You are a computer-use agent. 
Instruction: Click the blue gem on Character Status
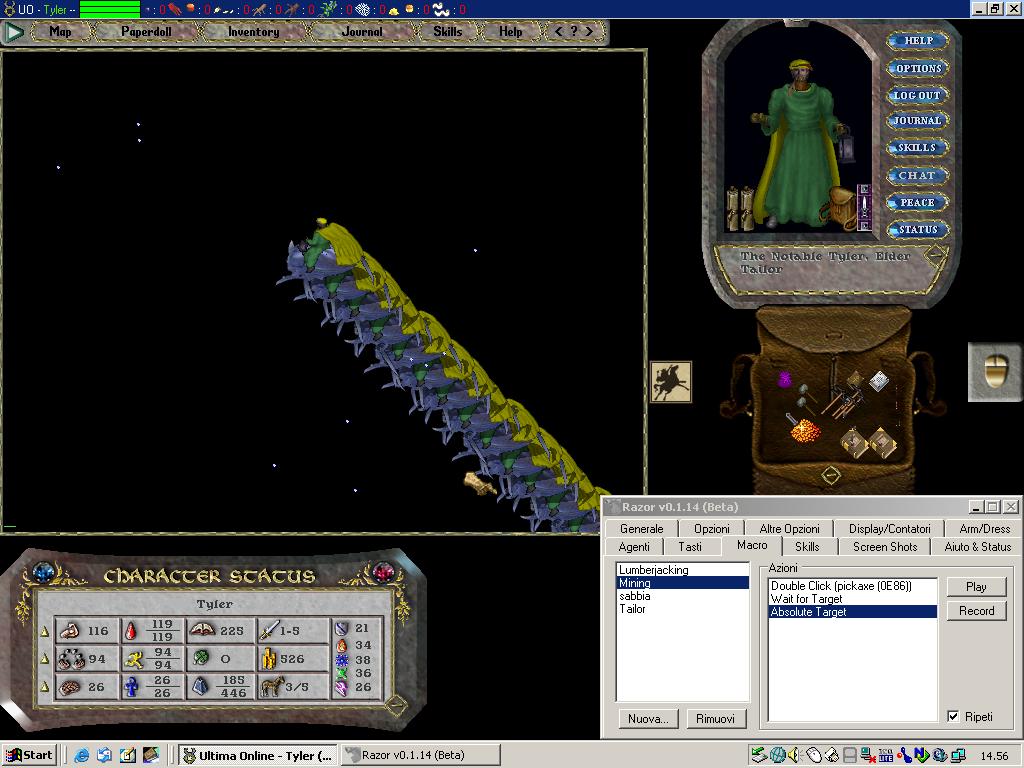point(44,573)
